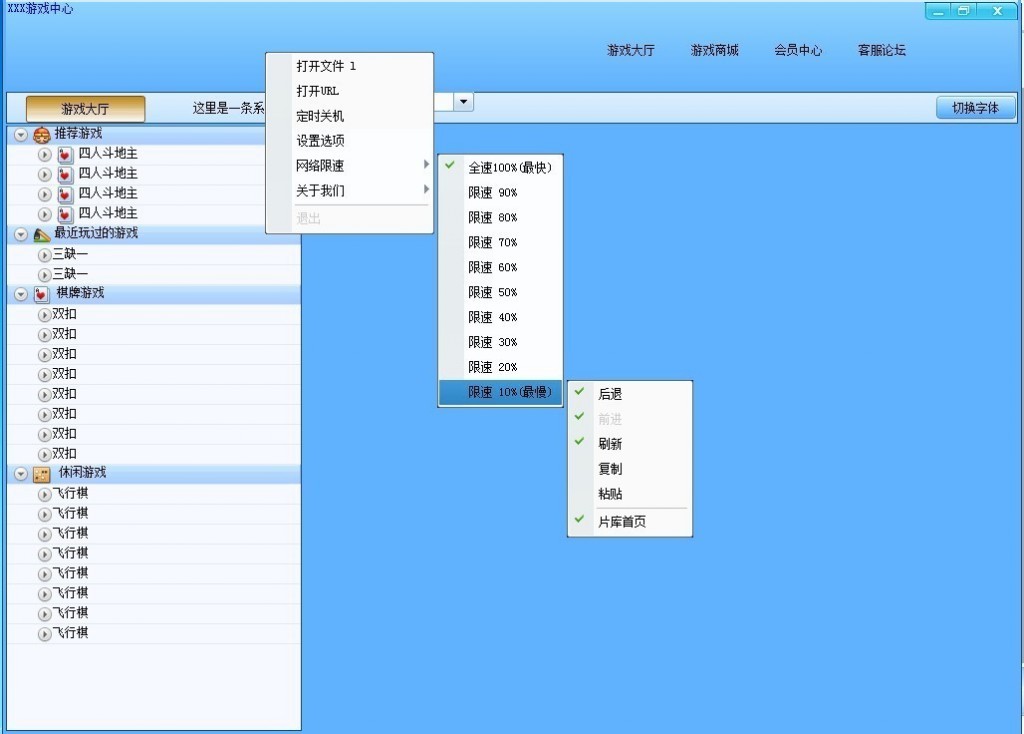The width and height of the screenshot is (1024, 734).
Task: Click the 切换字体 button
Action: [975, 107]
